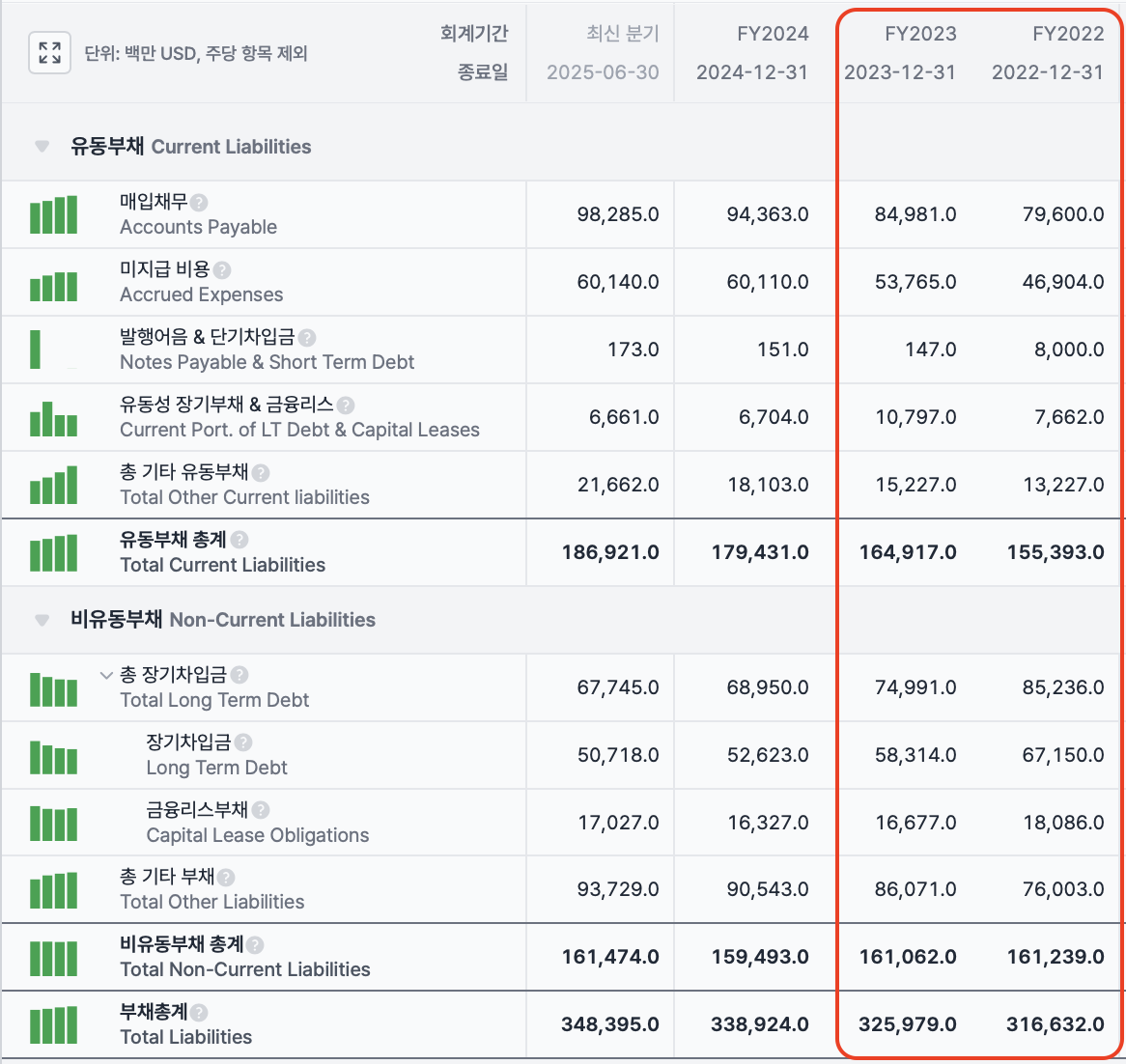
Task: Click the value 10,797.0
Action: (x=915, y=417)
